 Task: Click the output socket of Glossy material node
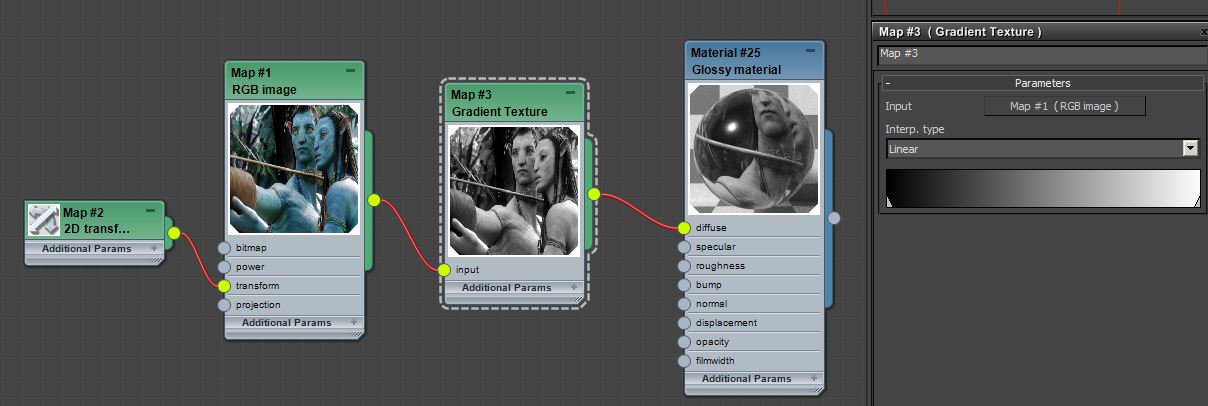(834, 217)
